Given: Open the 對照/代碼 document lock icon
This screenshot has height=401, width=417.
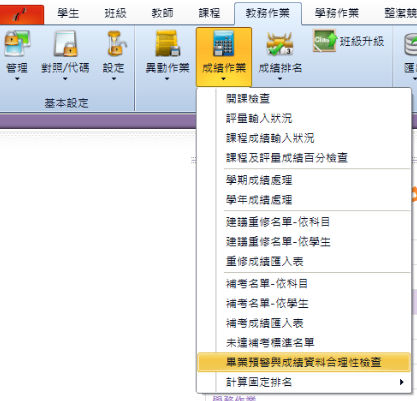Looking at the screenshot, I should coord(65,44).
